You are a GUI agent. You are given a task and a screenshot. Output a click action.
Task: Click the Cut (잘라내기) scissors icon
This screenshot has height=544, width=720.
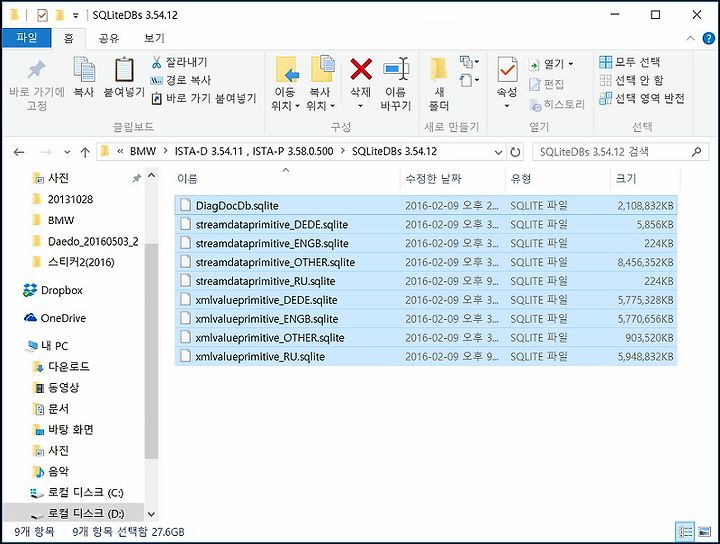[156, 62]
